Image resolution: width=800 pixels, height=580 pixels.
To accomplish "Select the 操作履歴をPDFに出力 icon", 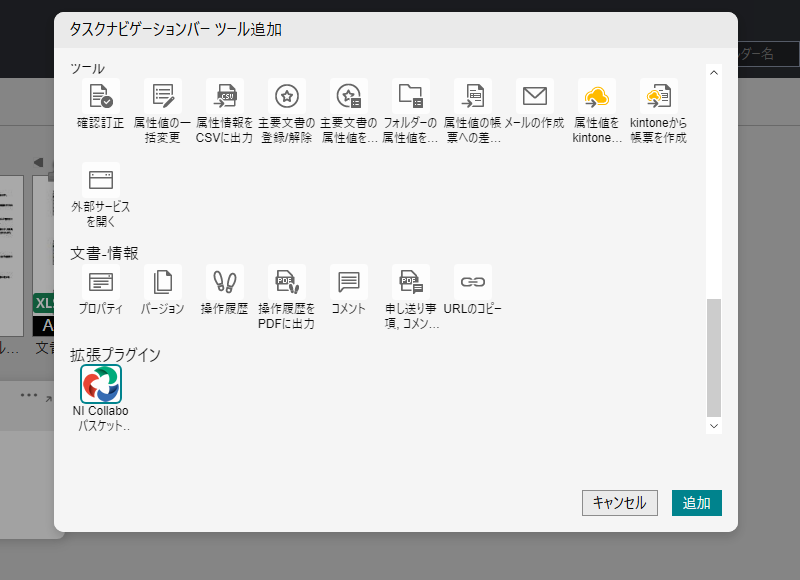I will tap(287, 282).
